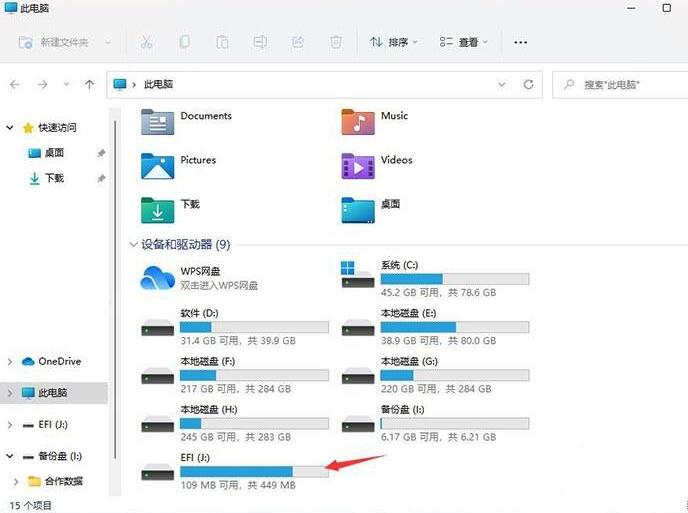Select the 系统 (C:) drive icon

pyautogui.click(x=358, y=275)
